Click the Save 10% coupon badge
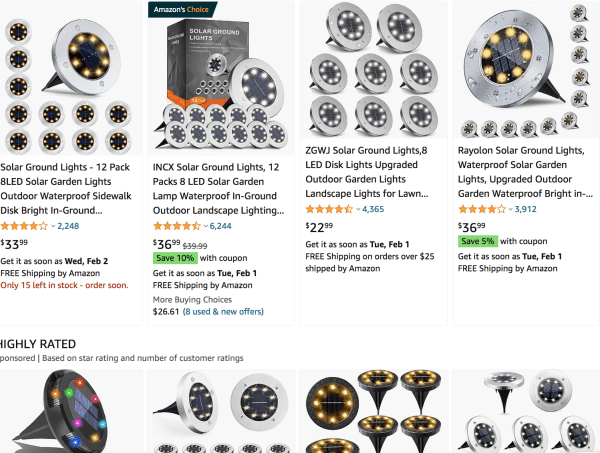Image resolution: width=600 pixels, height=453 pixels. point(175,258)
